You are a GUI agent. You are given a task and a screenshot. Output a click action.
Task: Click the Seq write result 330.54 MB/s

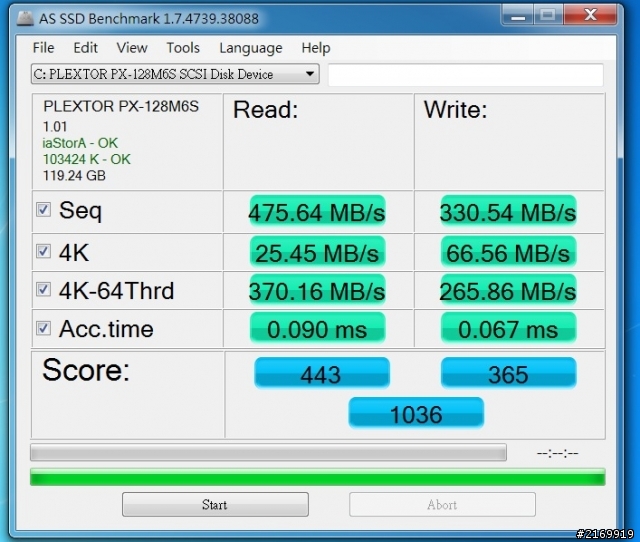pos(508,212)
